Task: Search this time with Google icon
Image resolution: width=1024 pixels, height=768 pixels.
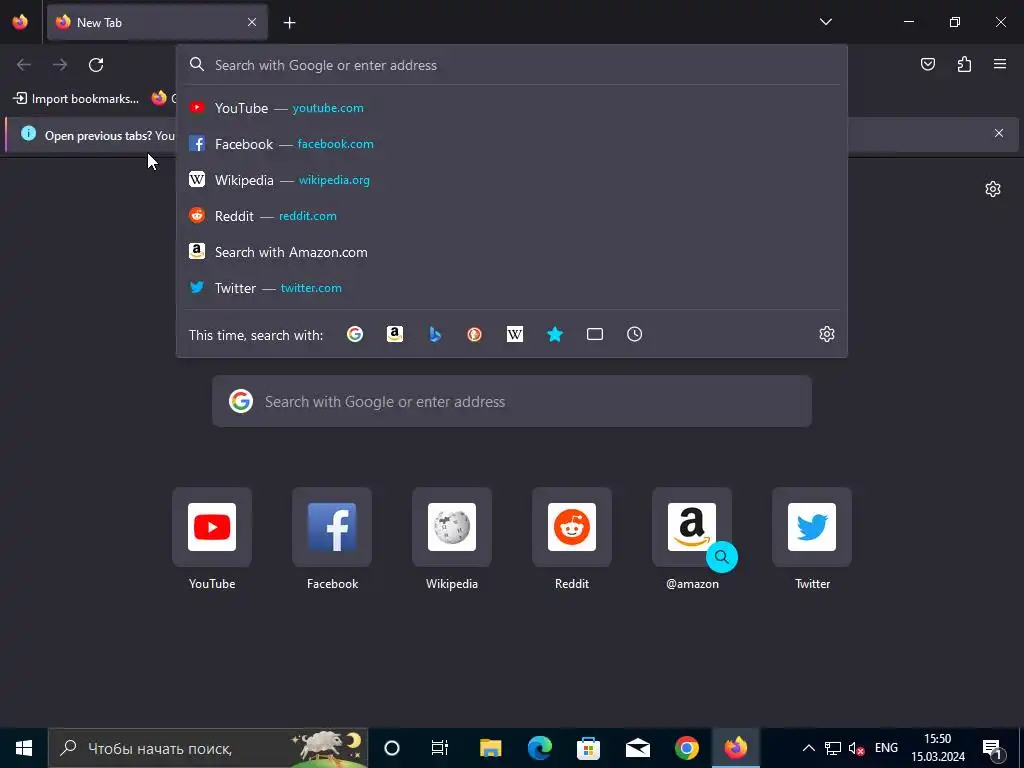Action: click(x=355, y=334)
